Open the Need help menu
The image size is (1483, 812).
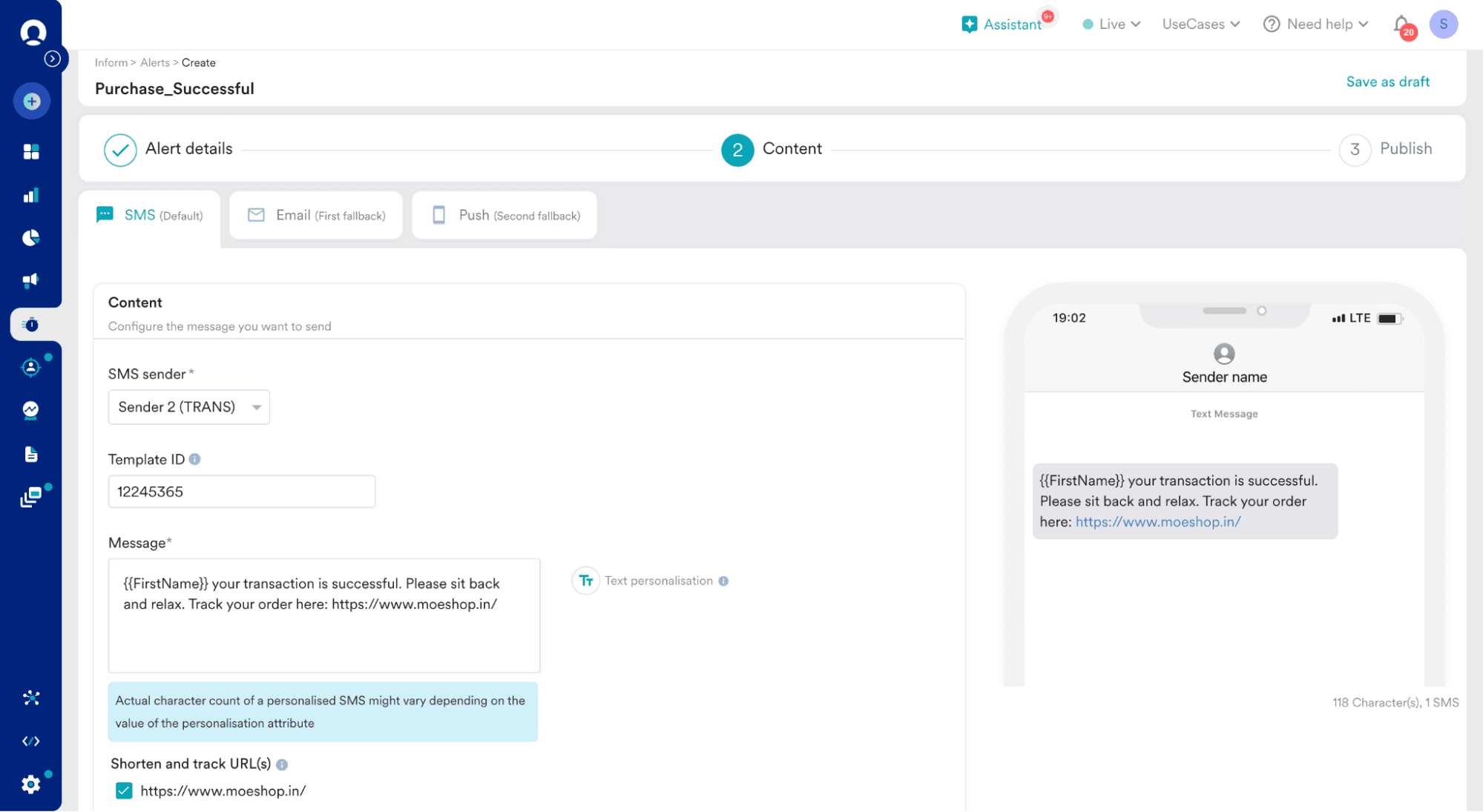point(1315,24)
